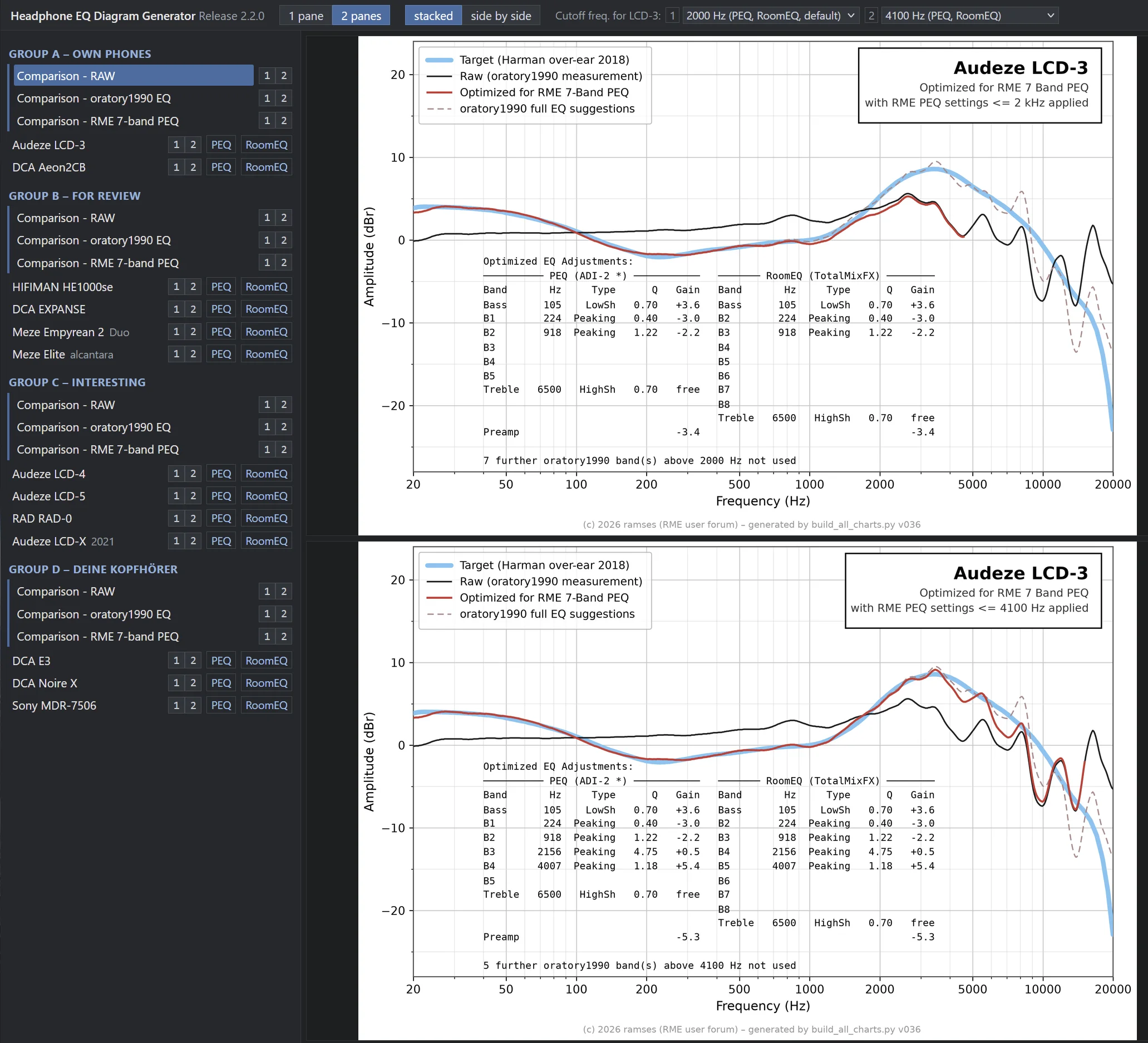This screenshot has height=1043, width=1148.
Task: Open RoomEQ link for DCA Aeon2CB
Action: click(x=267, y=168)
